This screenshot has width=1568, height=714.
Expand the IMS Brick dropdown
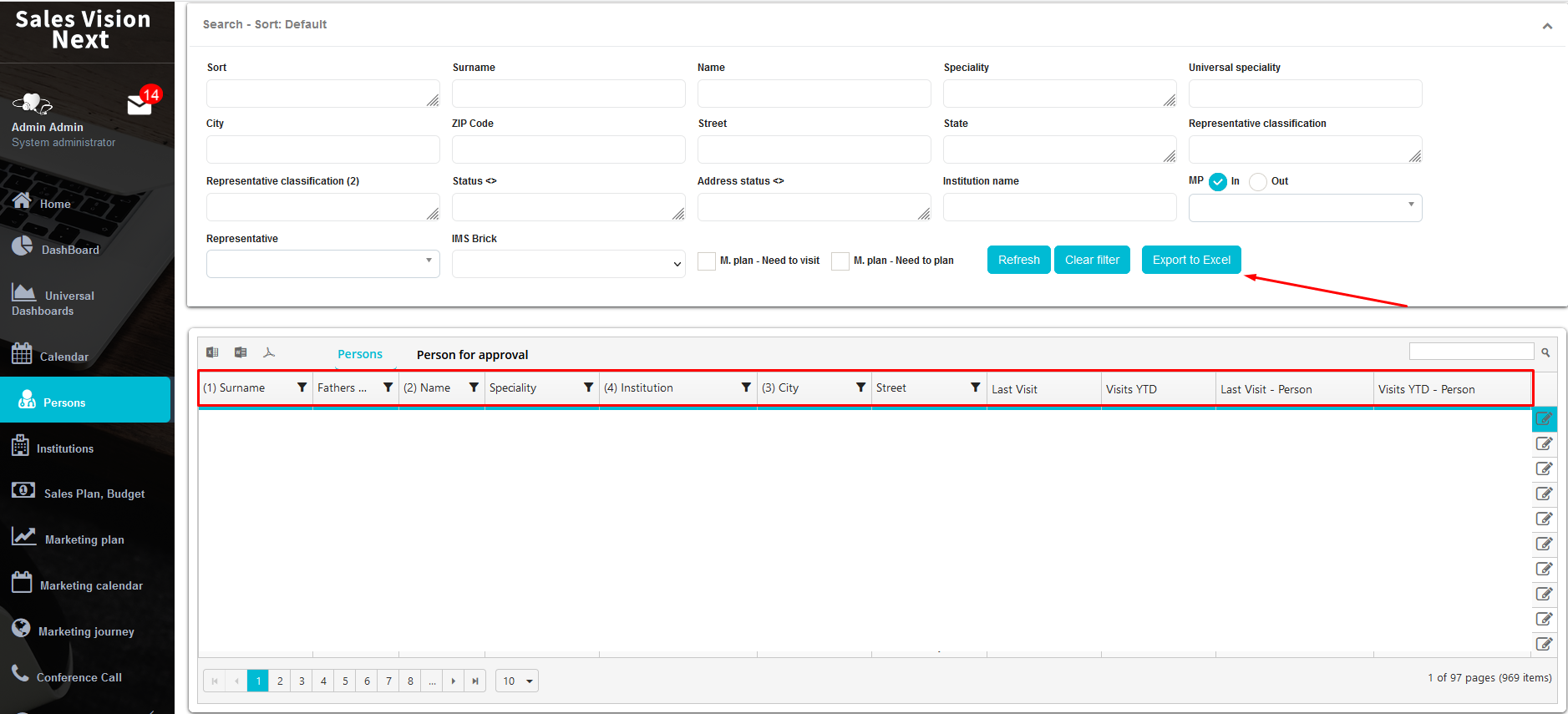(x=568, y=264)
